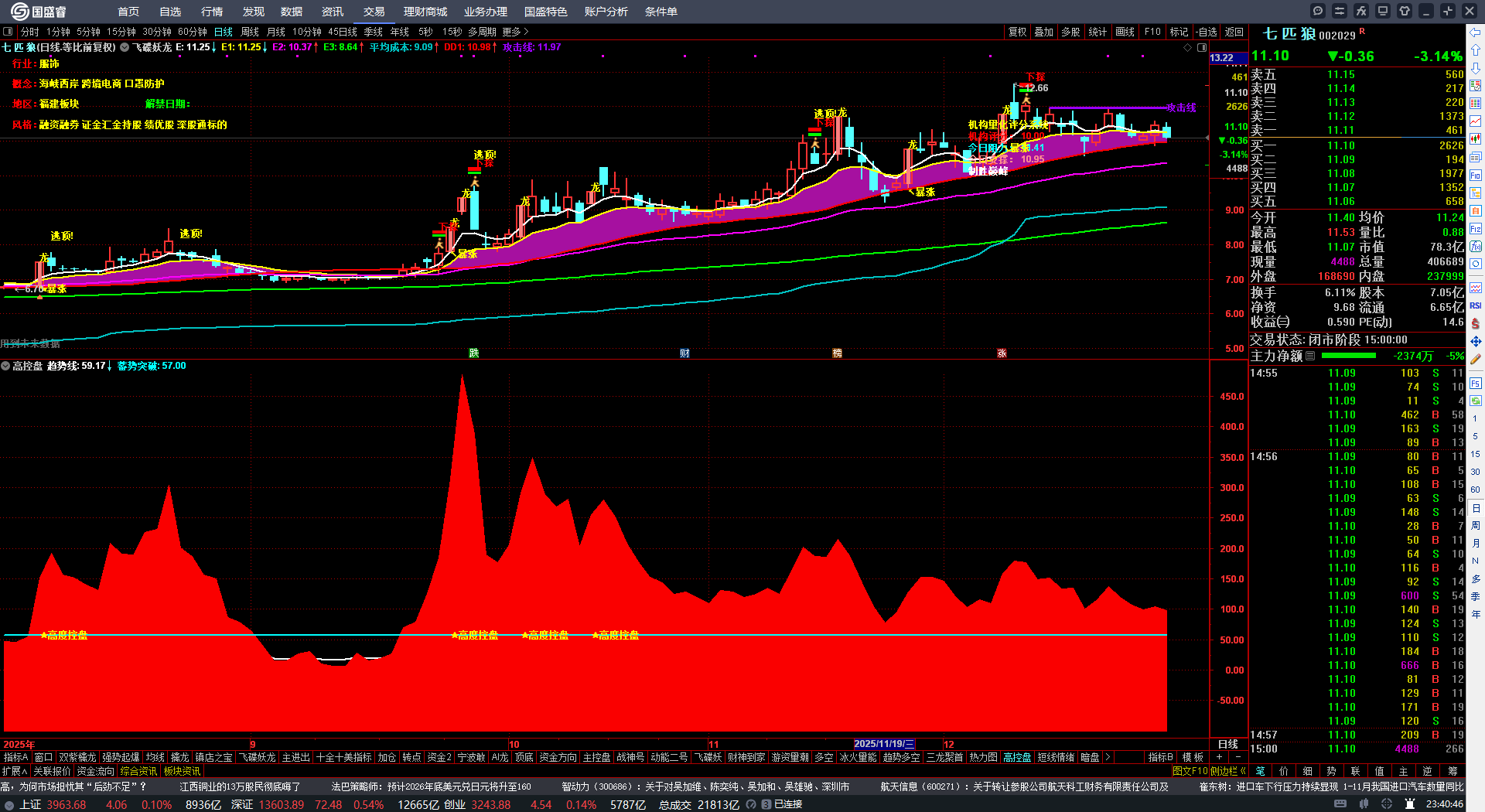The width and height of the screenshot is (1485, 812).
Task: Click the 2025/11/19 date marker on timeline
Action: coord(885,744)
